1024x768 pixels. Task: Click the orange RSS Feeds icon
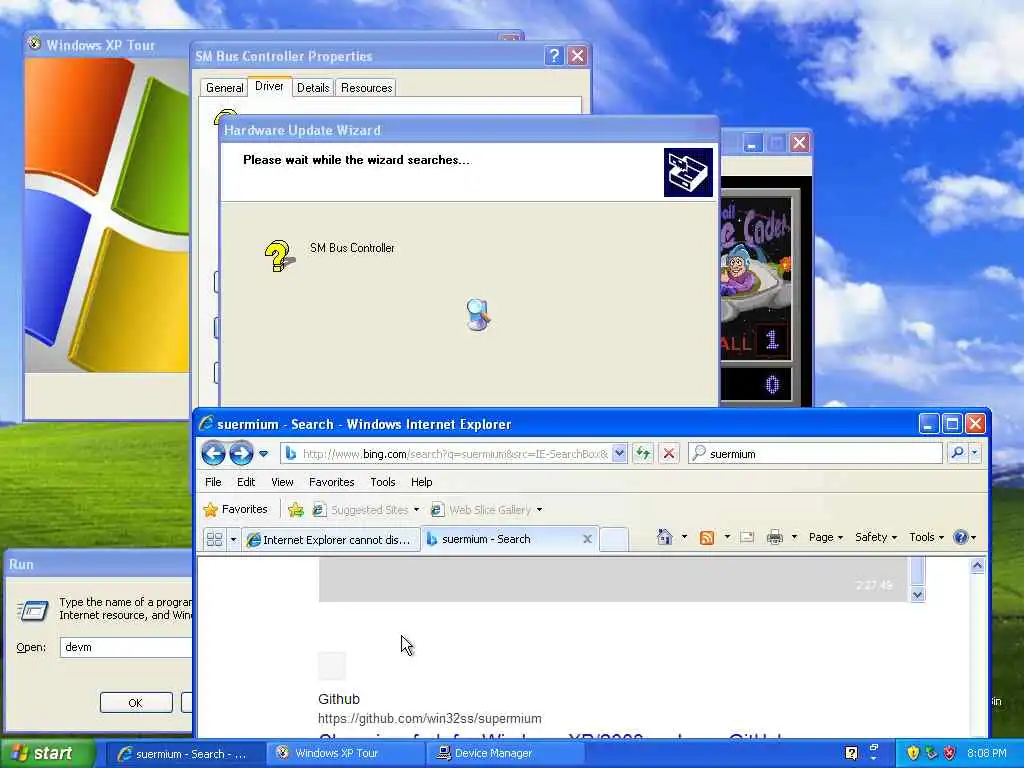point(707,537)
